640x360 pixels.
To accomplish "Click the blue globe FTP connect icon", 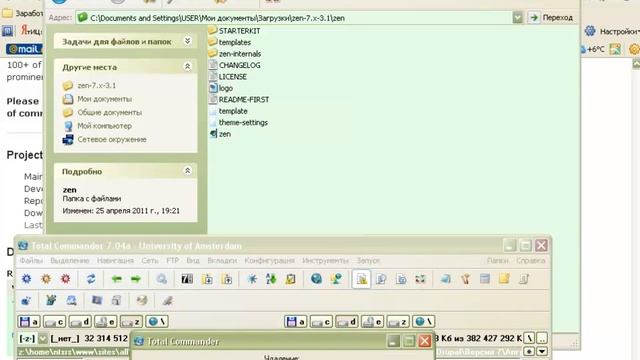I will pos(316,279).
